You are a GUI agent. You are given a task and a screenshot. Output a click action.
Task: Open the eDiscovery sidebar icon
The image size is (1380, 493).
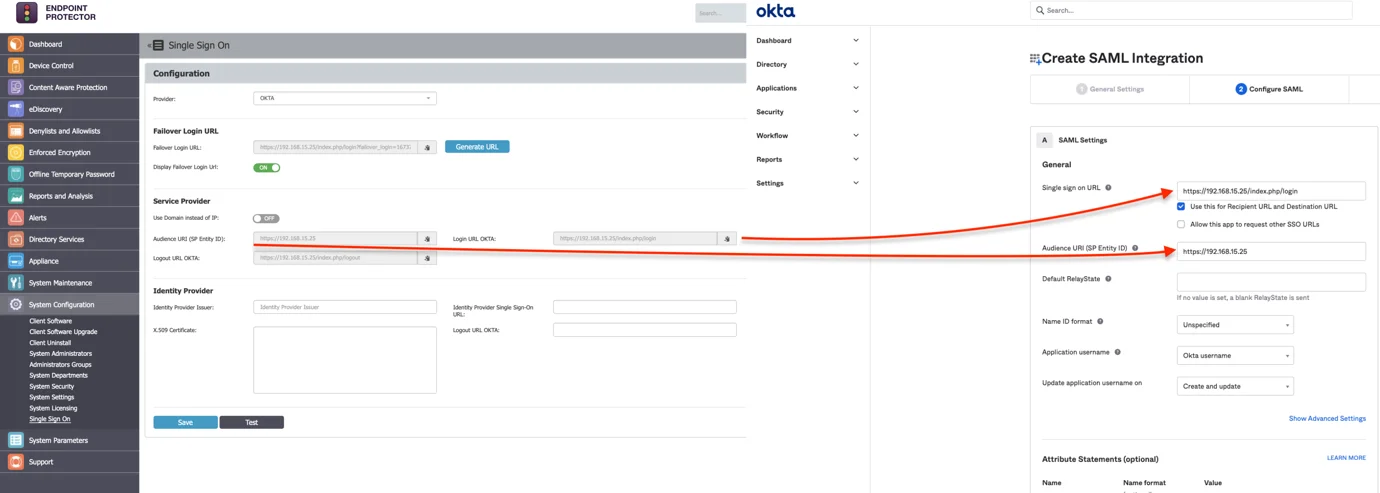[15, 109]
